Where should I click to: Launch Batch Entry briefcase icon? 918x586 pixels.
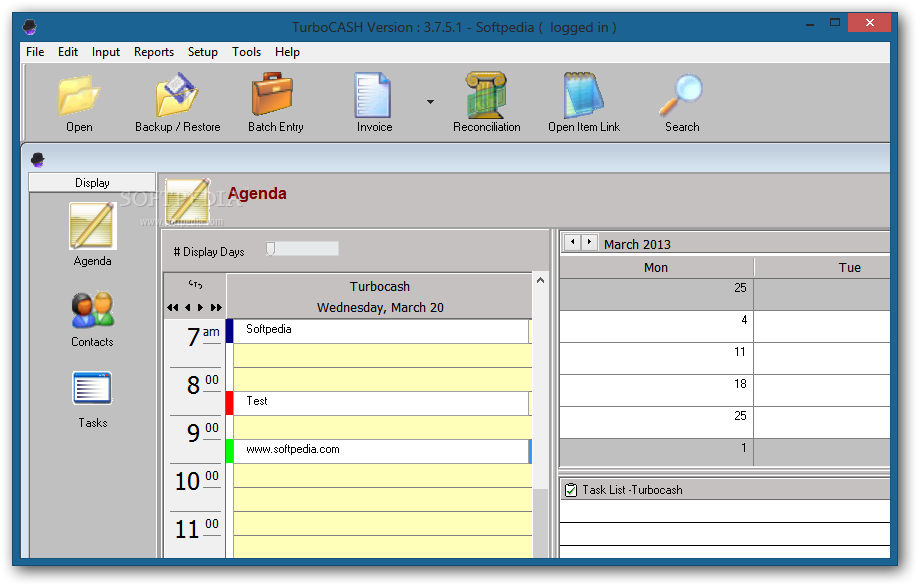click(273, 94)
